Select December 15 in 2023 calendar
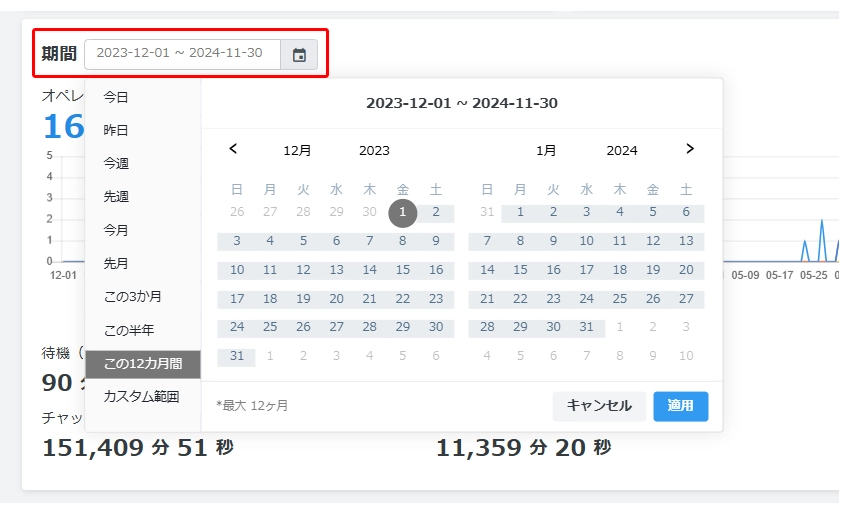The image size is (852, 507). 403,270
